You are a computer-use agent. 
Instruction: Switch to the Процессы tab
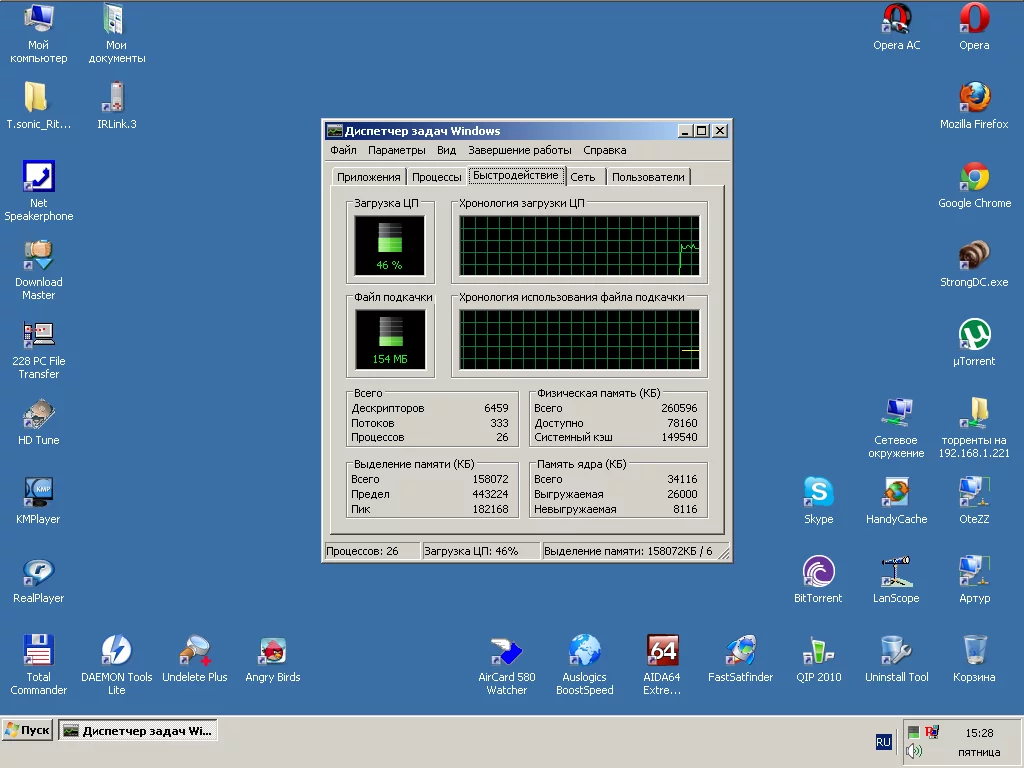click(x=437, y=177)
